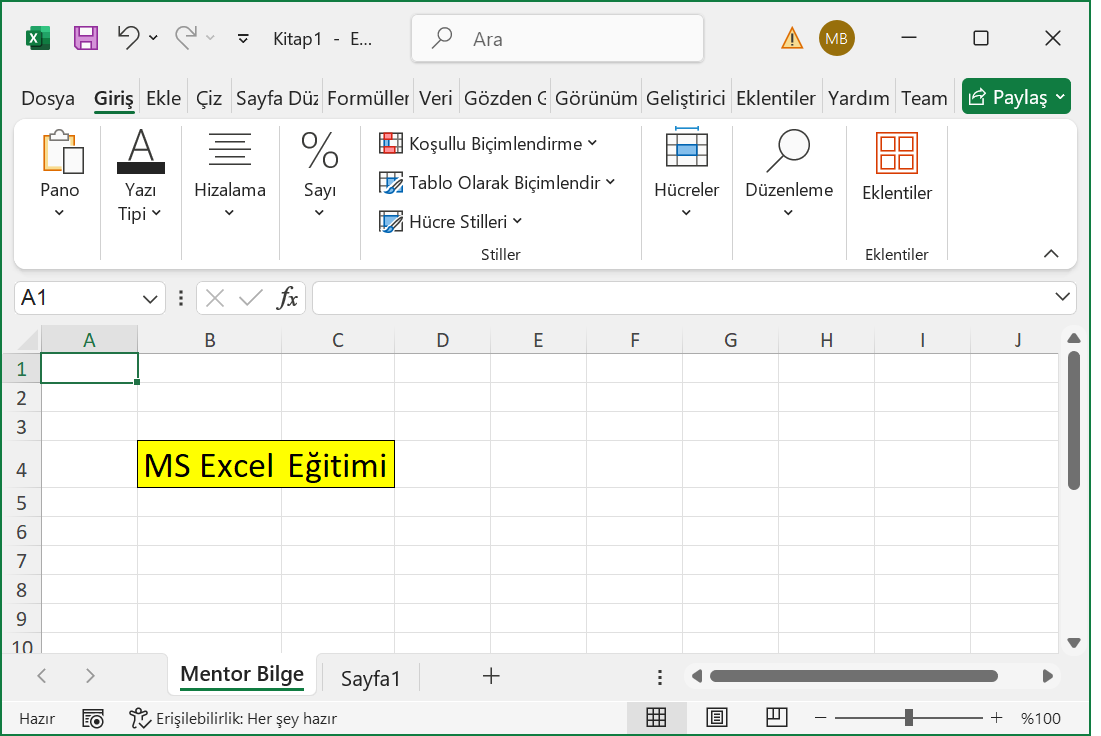Select column G header
1101x736 pixels.
pyautogui.click(x=730, y=341)
